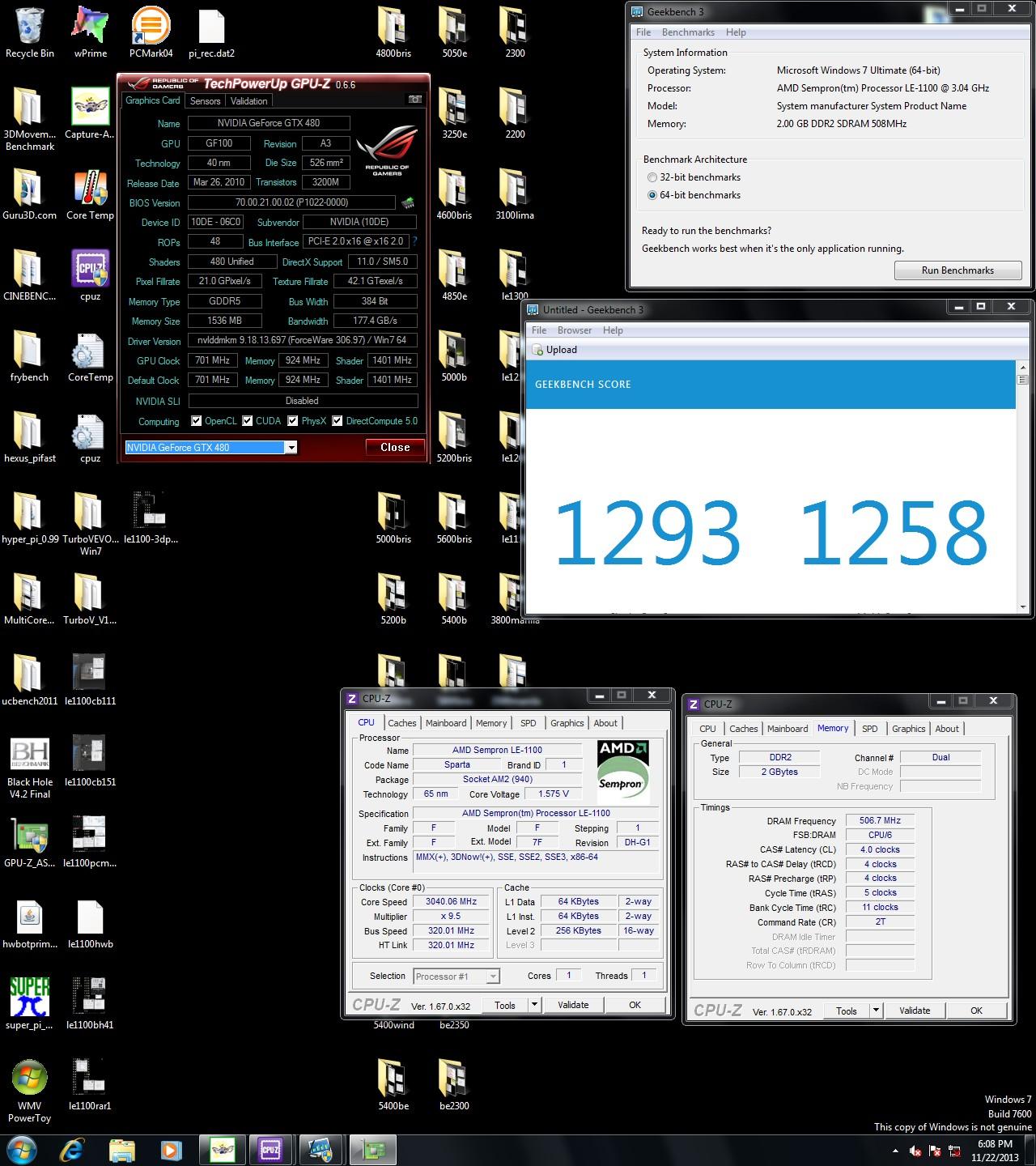
Task: Click the Bus Interface question mark icon
Action: point(415,241)
